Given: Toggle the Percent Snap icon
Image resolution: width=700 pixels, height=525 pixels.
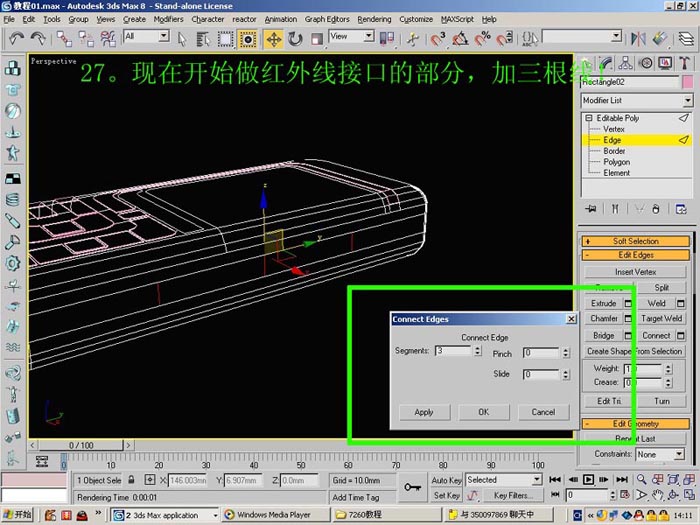Looking at the screenshot, I should pyautogui.click(x=482, y=39).
